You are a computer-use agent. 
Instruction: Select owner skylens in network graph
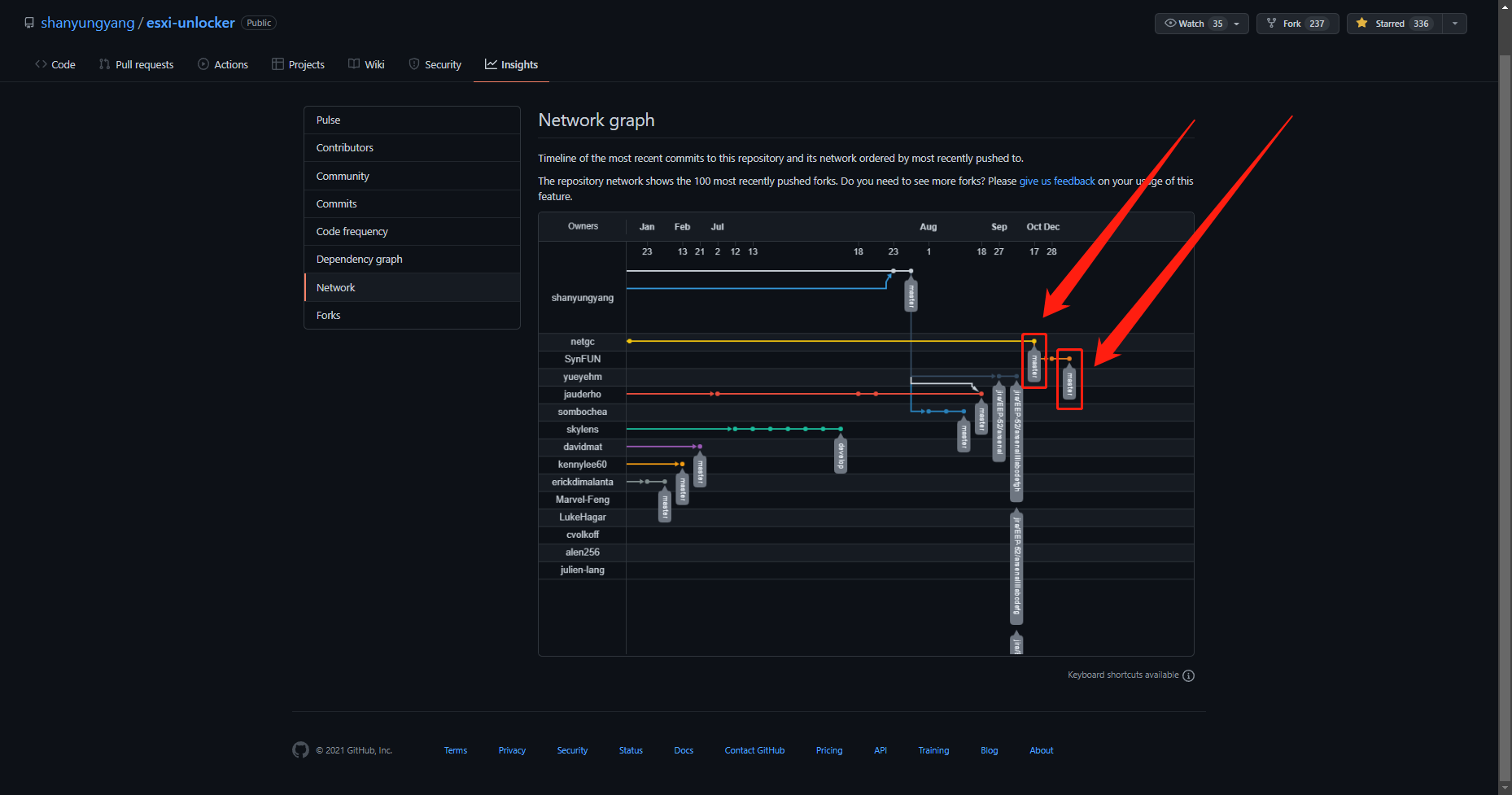[x=583, y=430]
